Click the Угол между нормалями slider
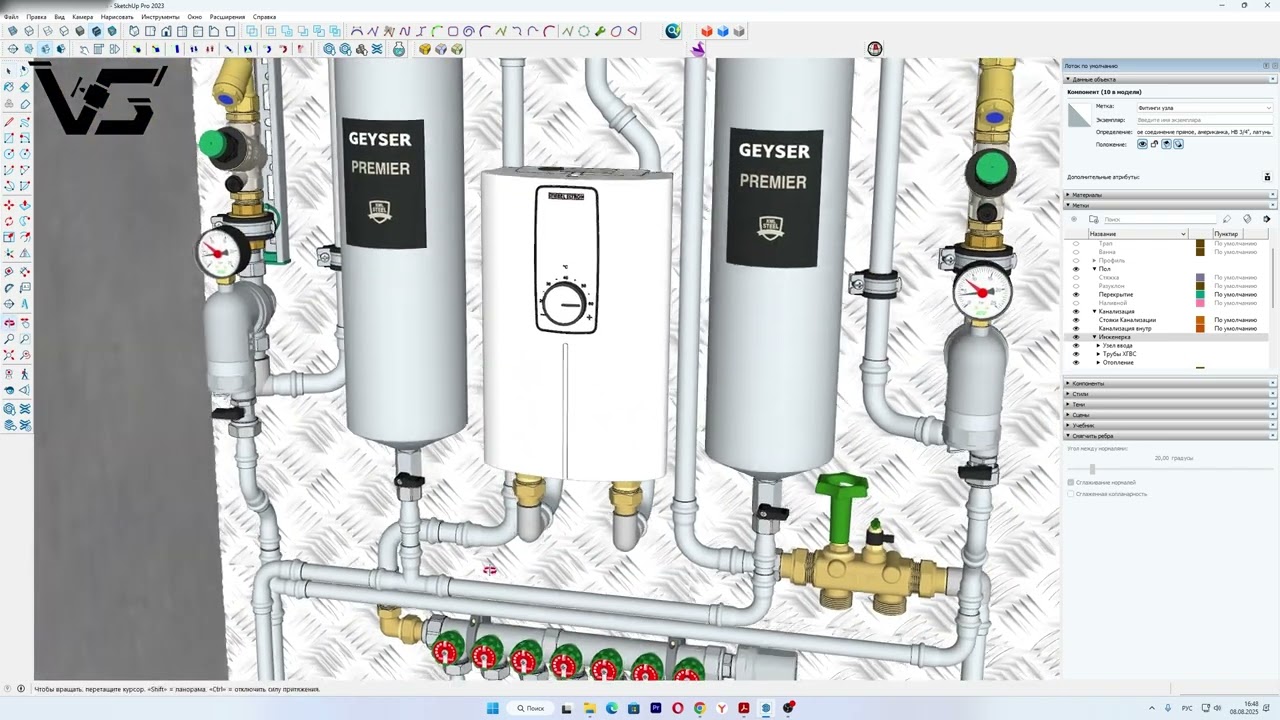1280x720 pixels. click(x=1092, y=469)
